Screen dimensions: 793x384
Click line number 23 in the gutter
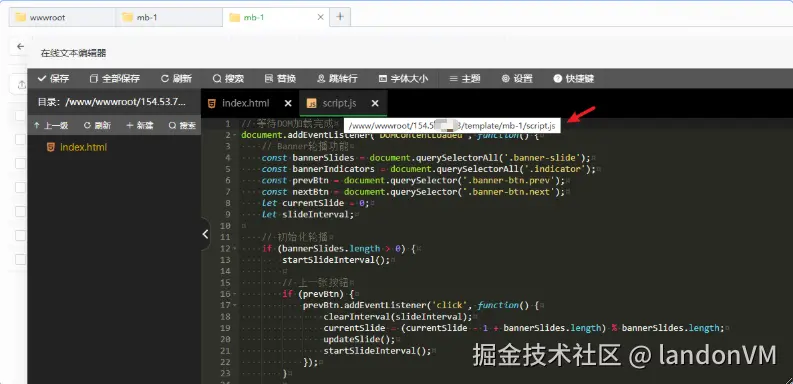(226, 373)
